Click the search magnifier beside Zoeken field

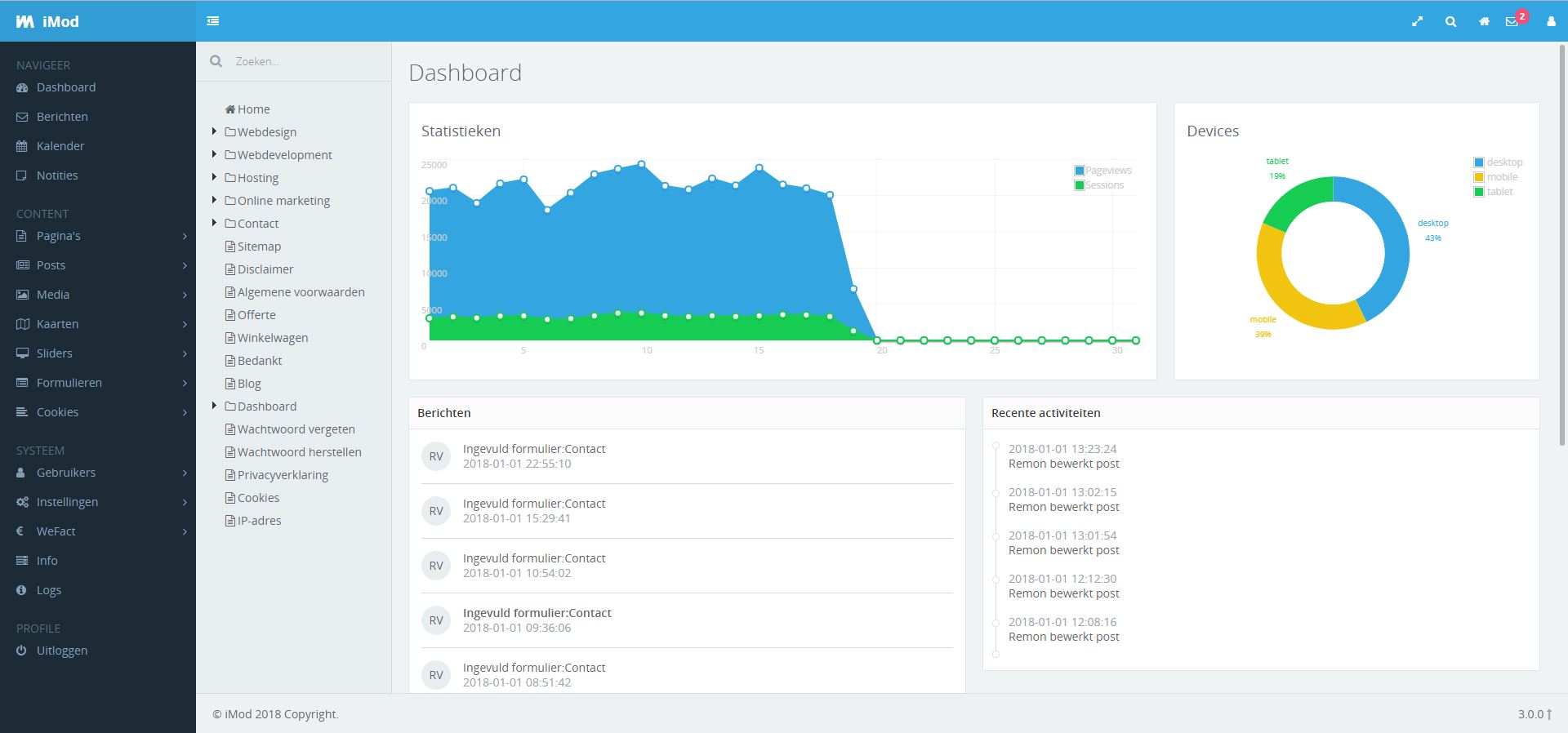click(216, 61)
